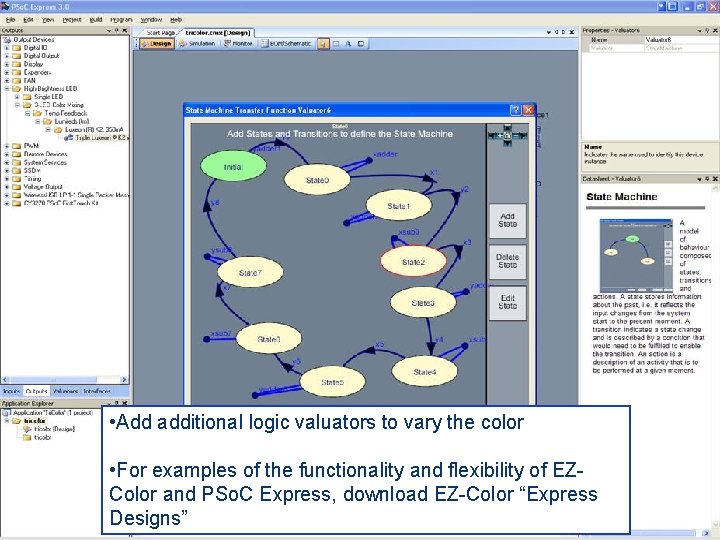Open the Build menu

pyautogui.click(x=96, y=20)
